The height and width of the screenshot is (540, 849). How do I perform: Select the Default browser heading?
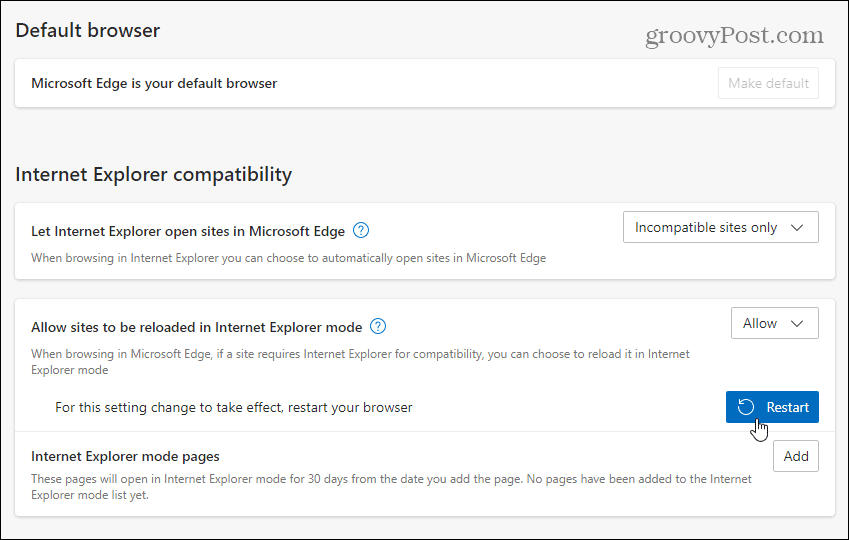pos(88,30)
